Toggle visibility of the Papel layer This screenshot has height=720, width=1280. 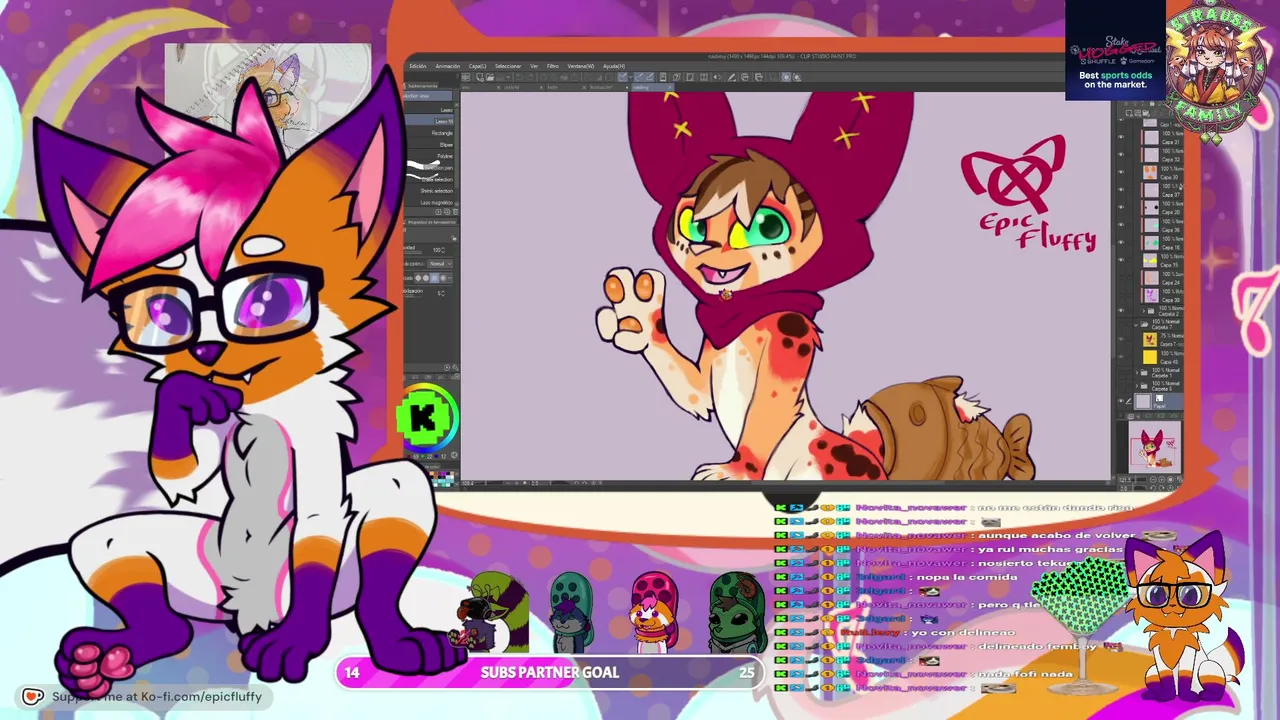tap(1121, 402)
